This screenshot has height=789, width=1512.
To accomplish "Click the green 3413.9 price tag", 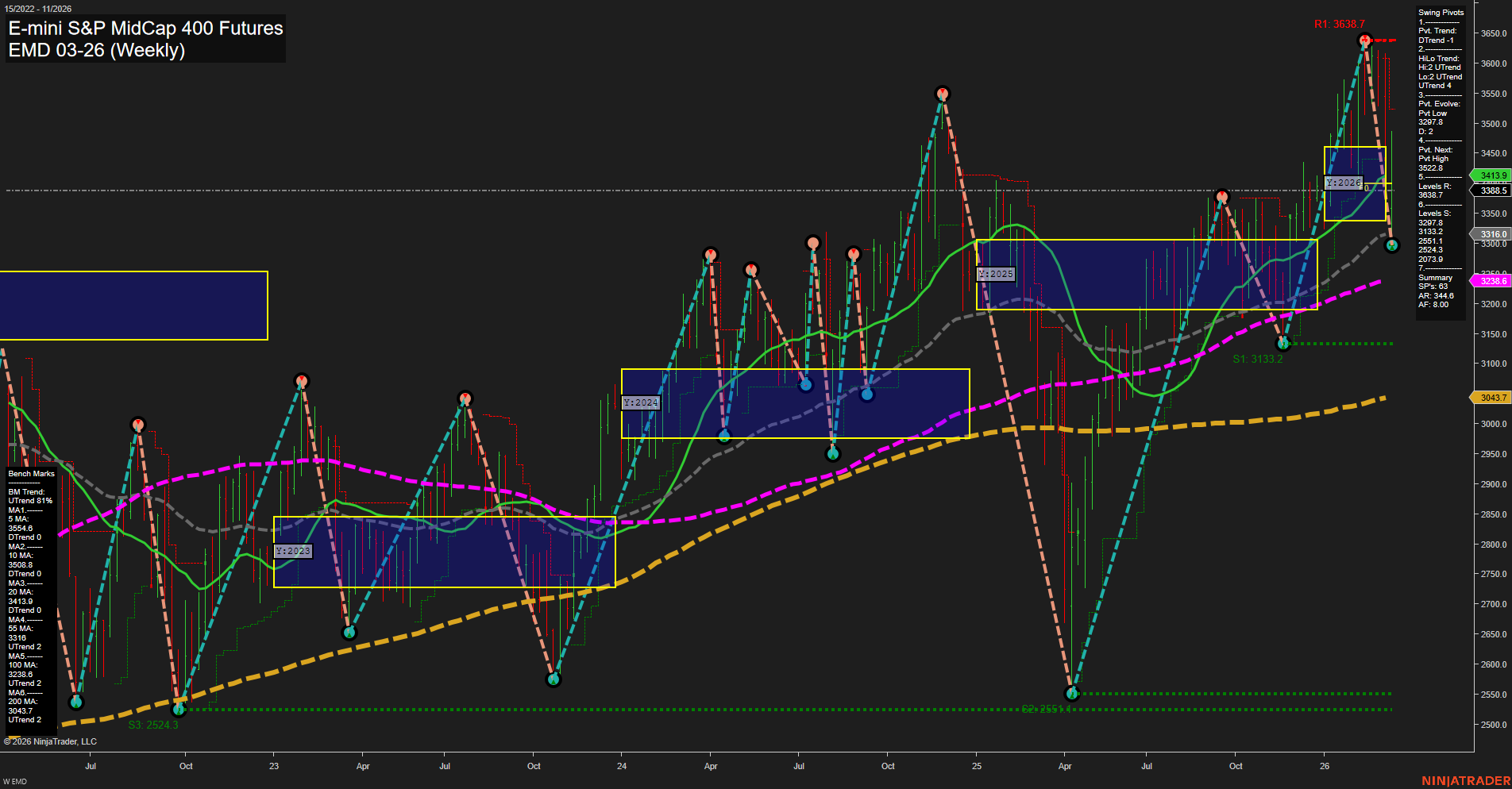I will (x=1490, y=175).
